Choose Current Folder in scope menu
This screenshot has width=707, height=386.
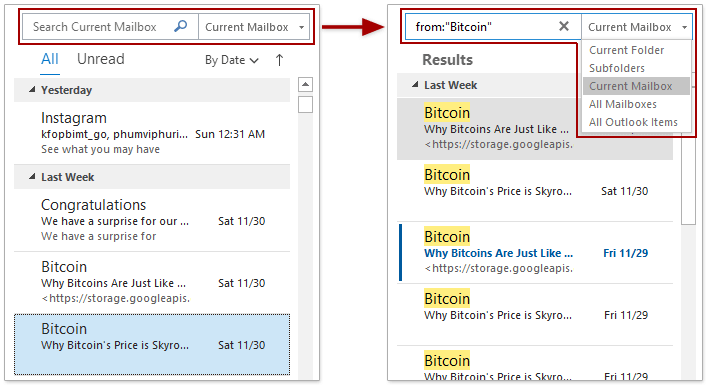pos(626,50)
